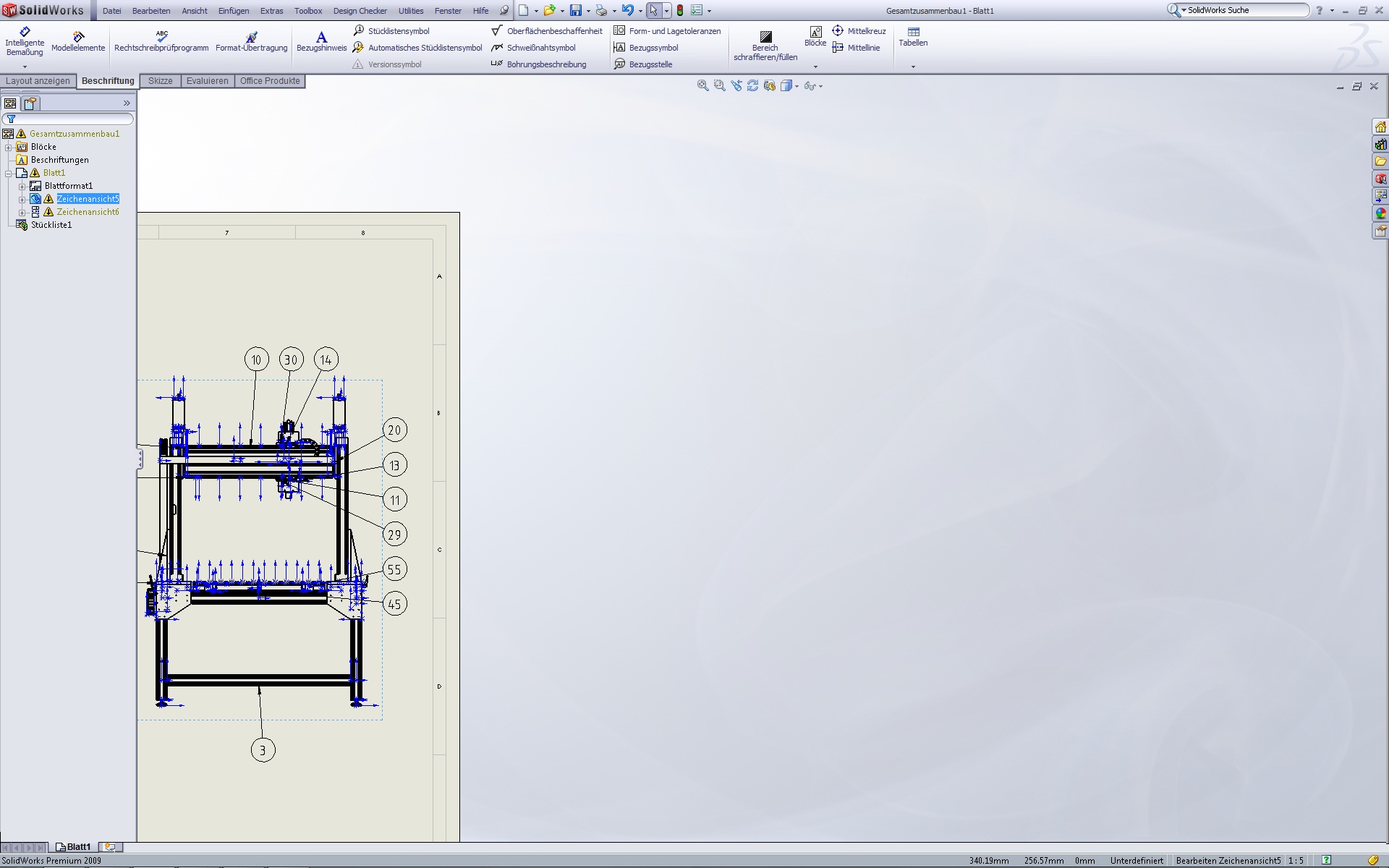Viewport: 1389px width, 868px height.
Task: Switch to the Skizze tab
Action: click(x=160, y=81)
